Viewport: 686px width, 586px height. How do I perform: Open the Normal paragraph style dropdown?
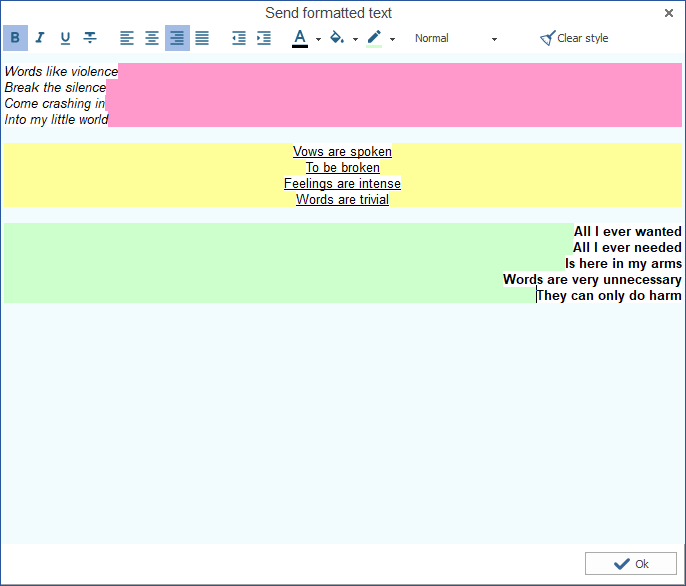pyautogui.click(x=456, y=39)
